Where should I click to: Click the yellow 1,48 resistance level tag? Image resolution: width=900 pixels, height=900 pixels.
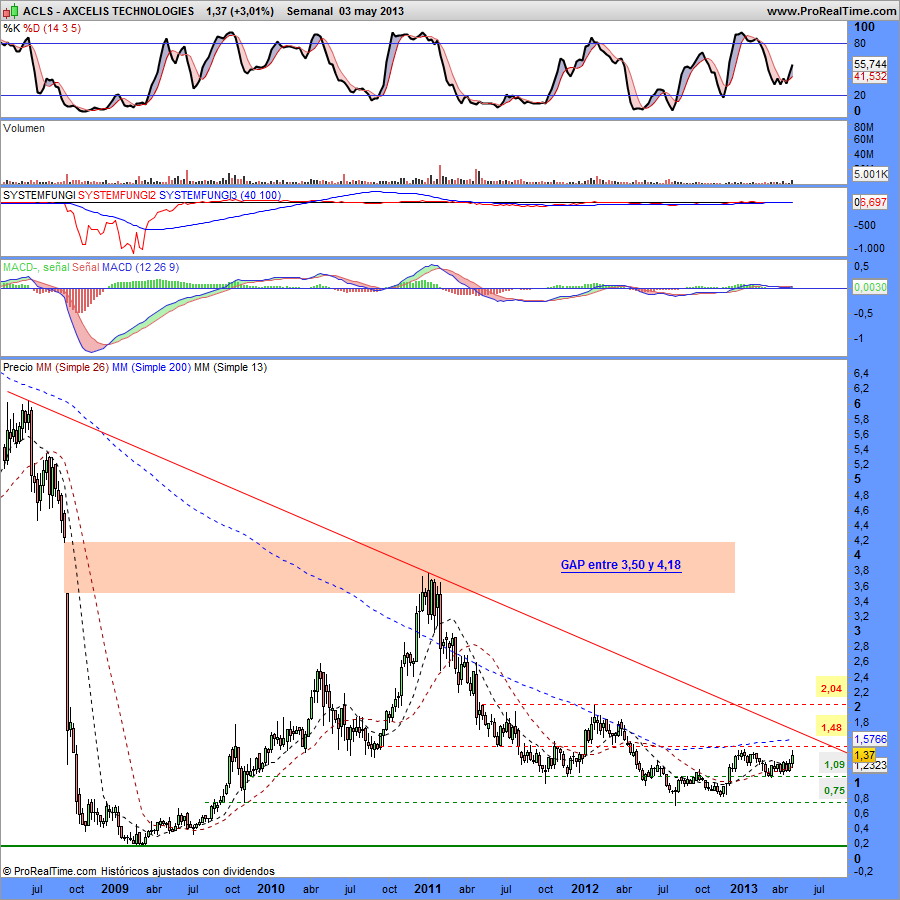(x=832, y=727)
